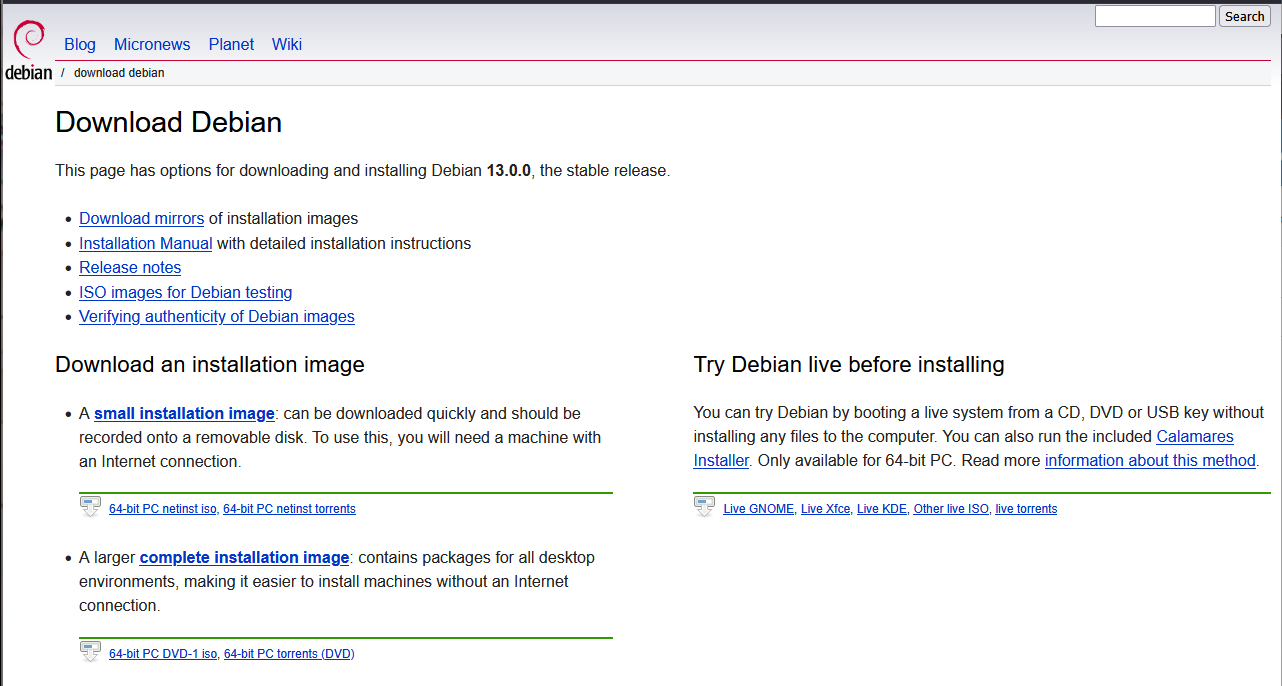
Task: Click the download icon beside Live GNOME
Action: (x=704, y=507)
